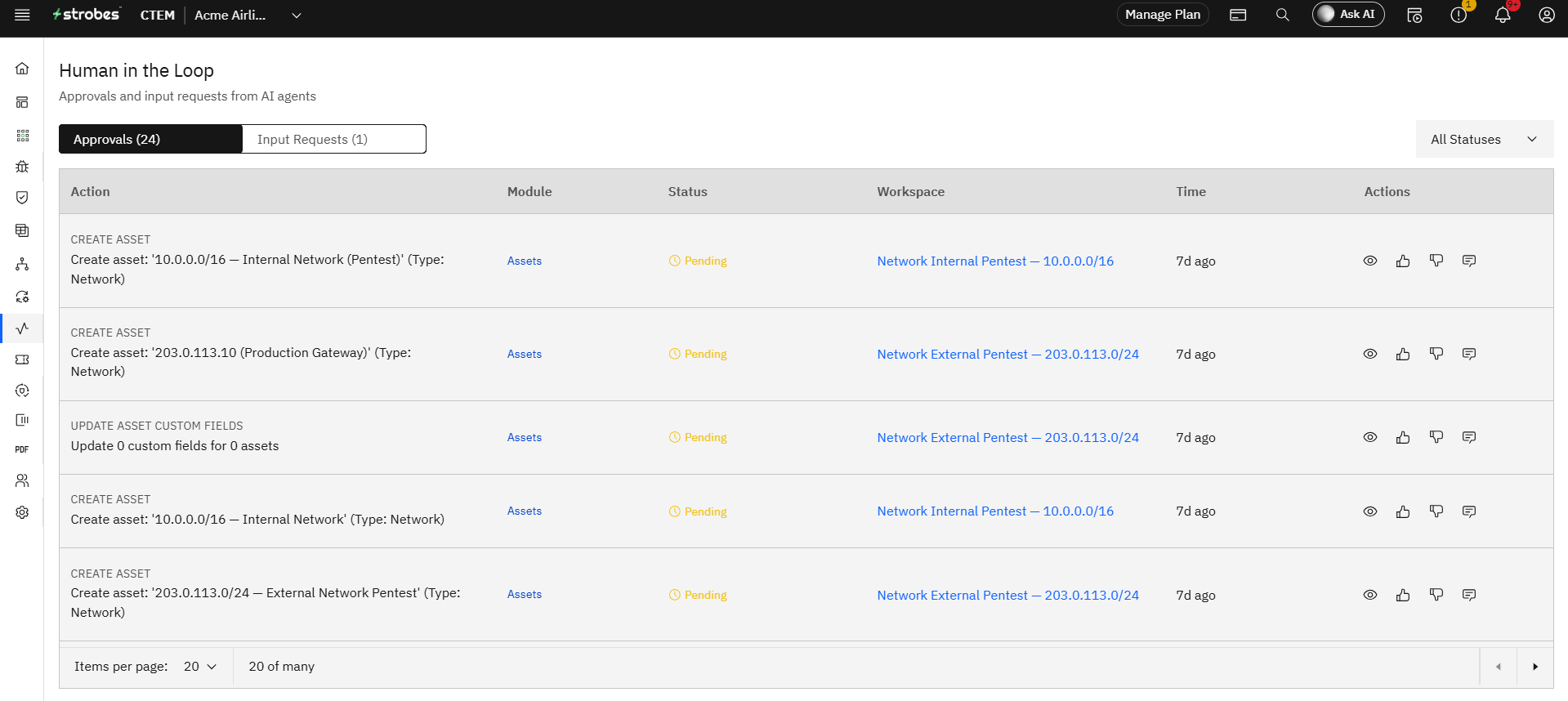Expand the All Statuses filter dropdown
Viewport: 1568px width, 701px height.
(1484, 140)
